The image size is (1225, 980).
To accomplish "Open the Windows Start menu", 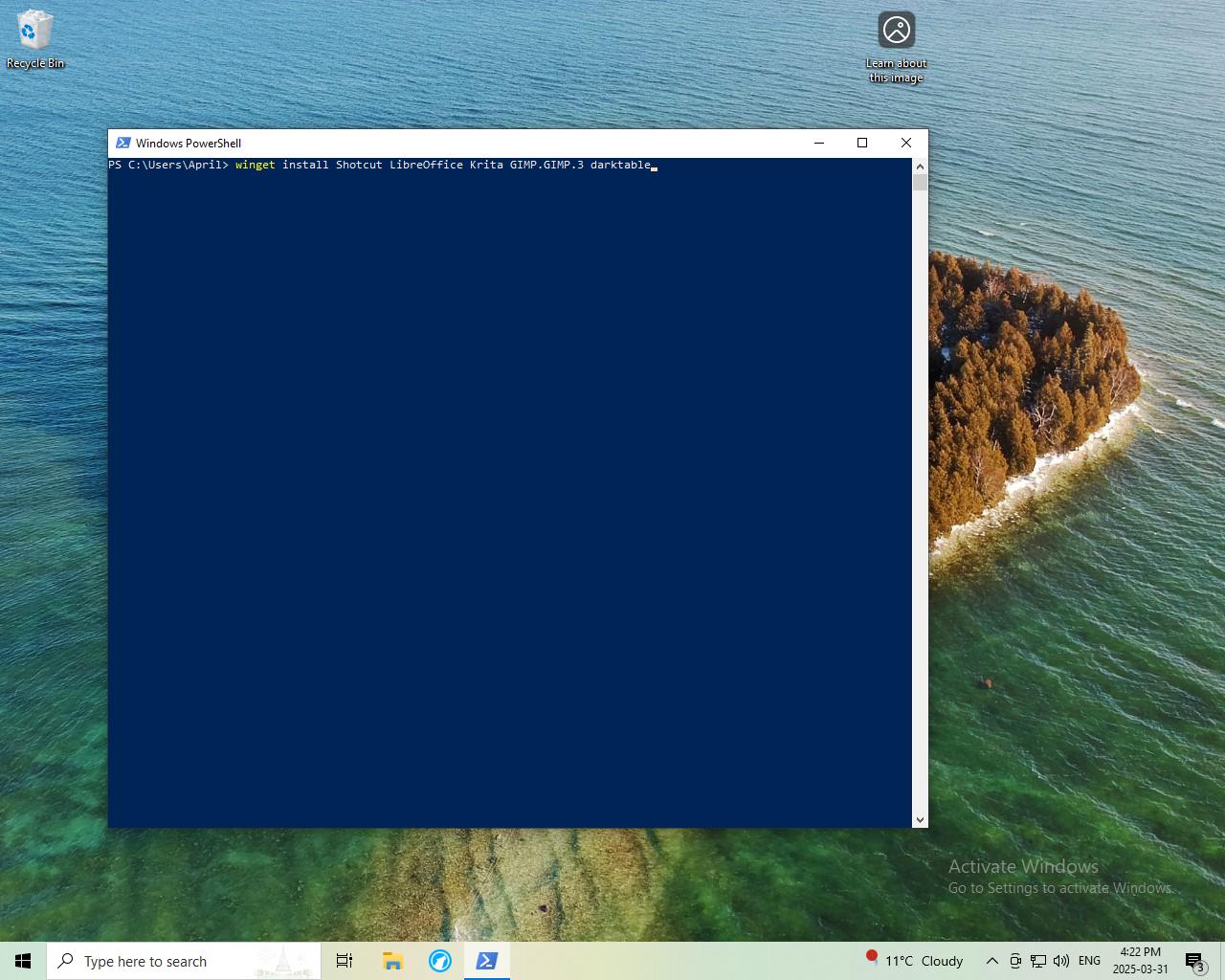I will pyautogui.click(x=23, y=961).
